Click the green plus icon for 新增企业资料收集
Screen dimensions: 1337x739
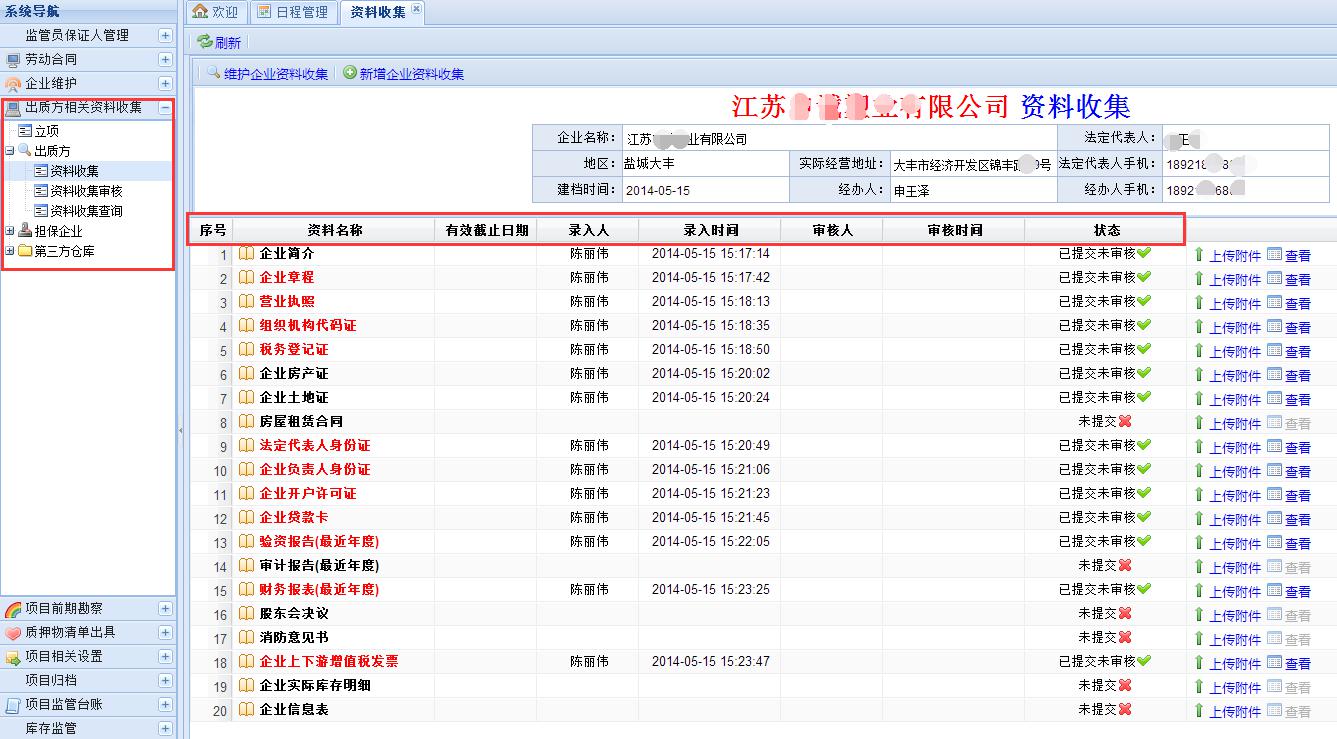tap(350, 73)
